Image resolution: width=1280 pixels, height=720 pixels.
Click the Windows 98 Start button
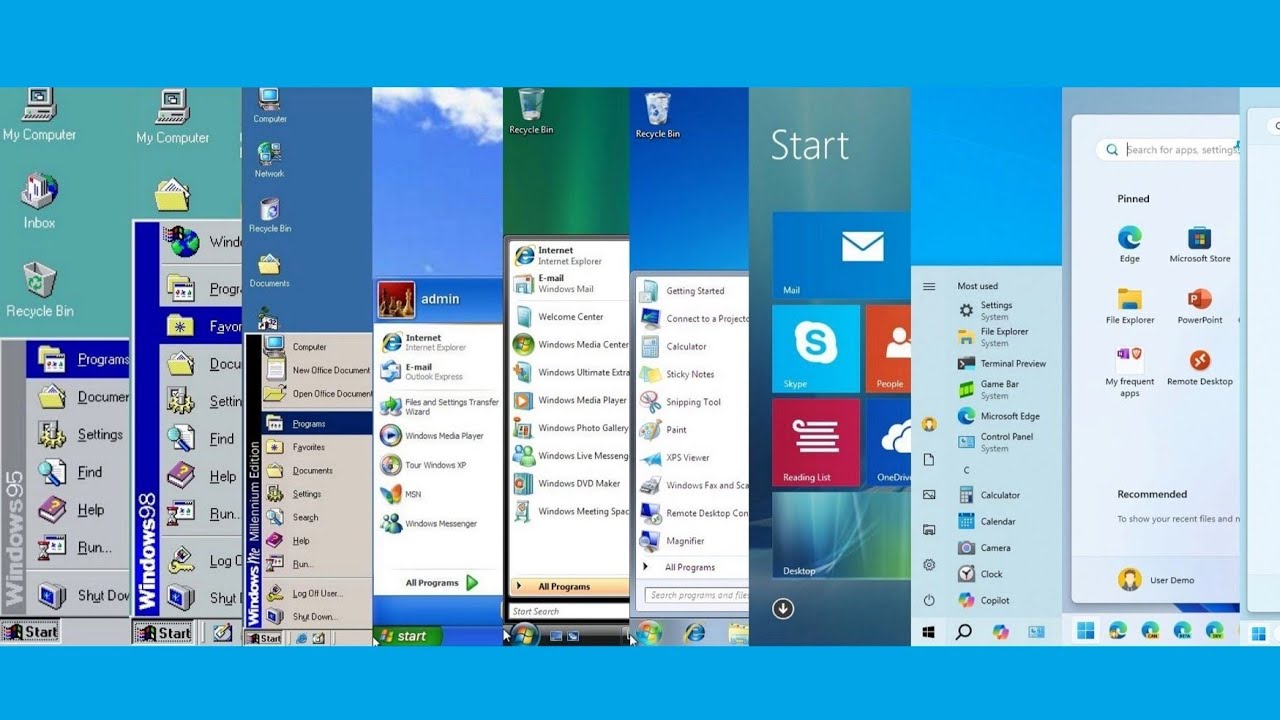[x=164, y=633]
